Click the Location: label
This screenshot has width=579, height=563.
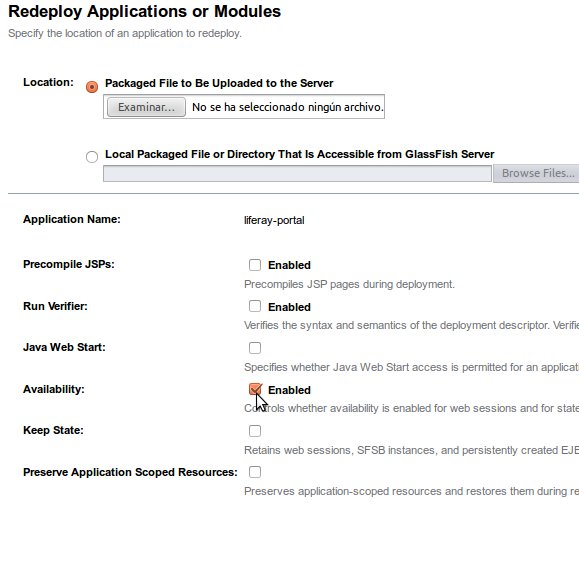tap(48, 82)
